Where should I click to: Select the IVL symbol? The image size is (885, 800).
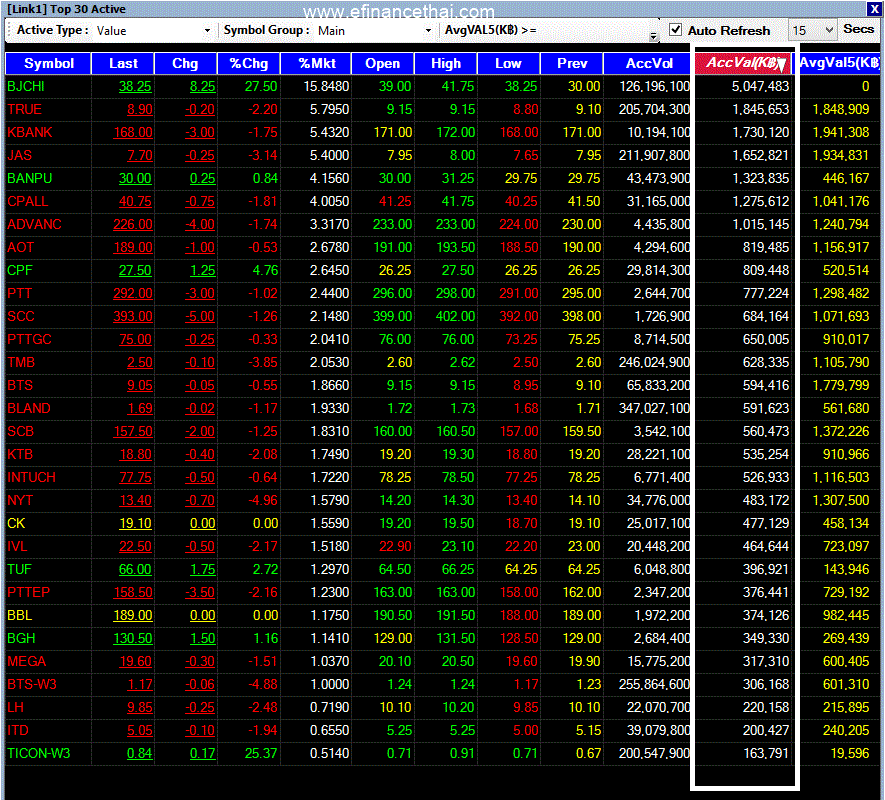[17, 546]
